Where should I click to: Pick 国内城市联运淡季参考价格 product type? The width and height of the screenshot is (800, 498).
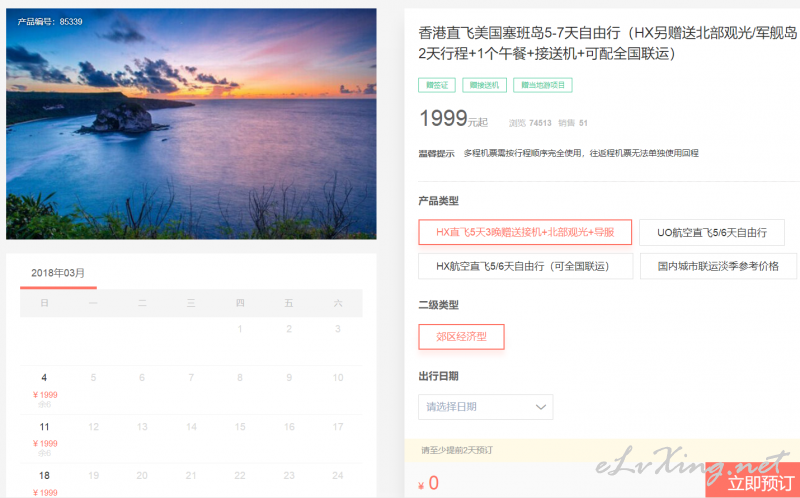[x=718, y=266]
